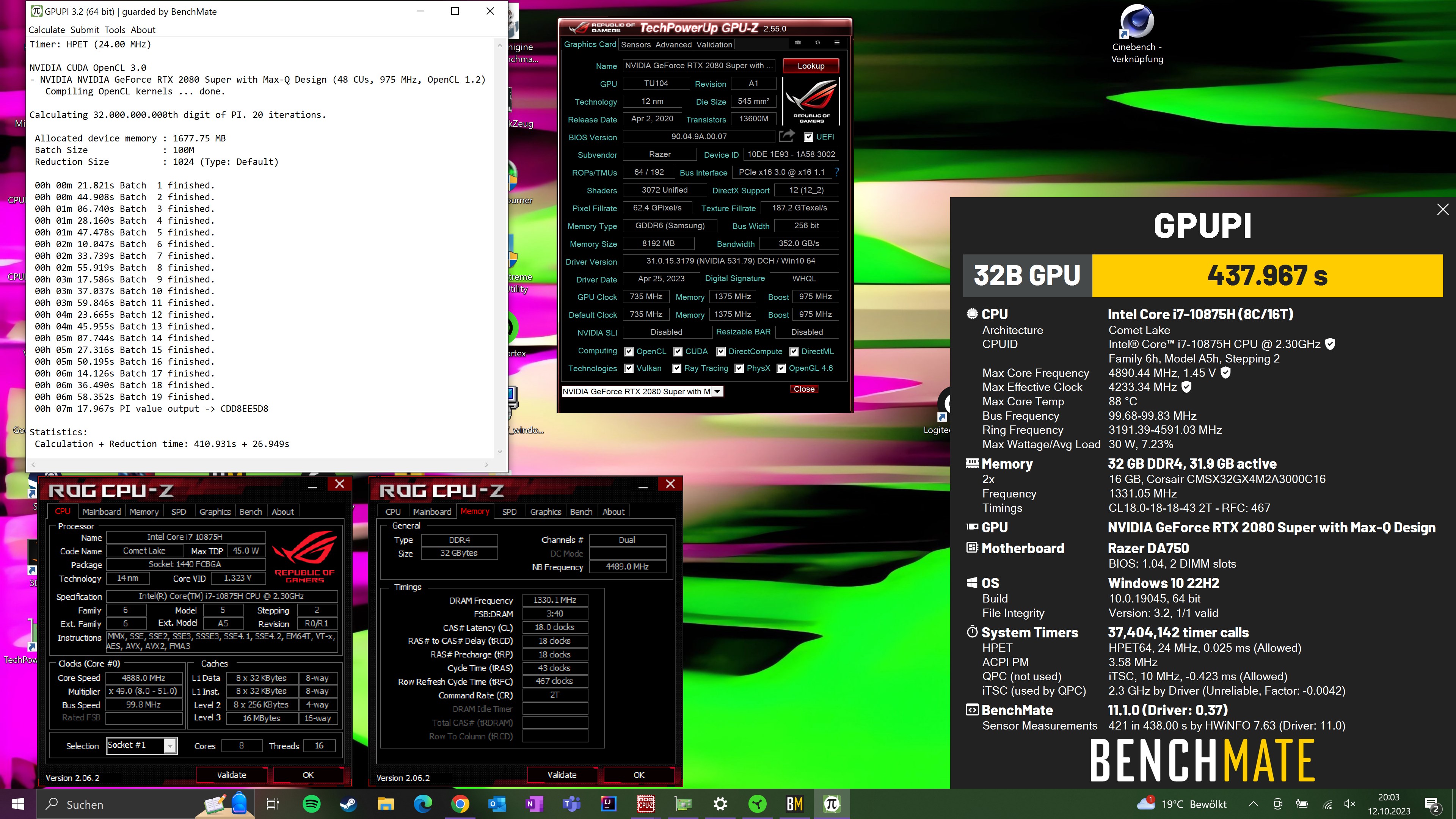Open IntelliJ IDEA from the taskbar
Viewport: 1456px width, 819px height.
pos(609,804)
